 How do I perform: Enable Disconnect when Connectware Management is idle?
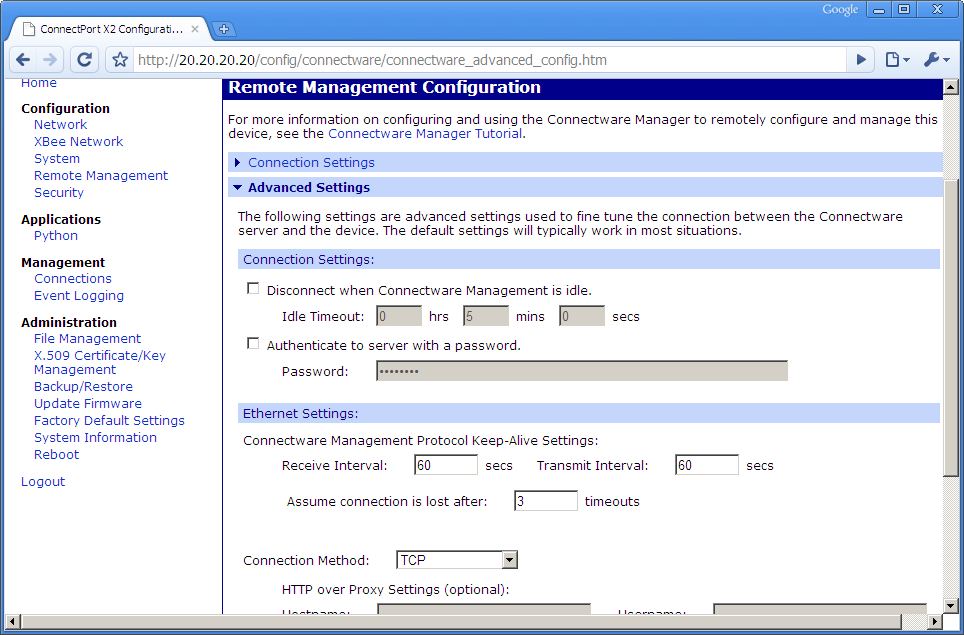(x=253, y=290)
